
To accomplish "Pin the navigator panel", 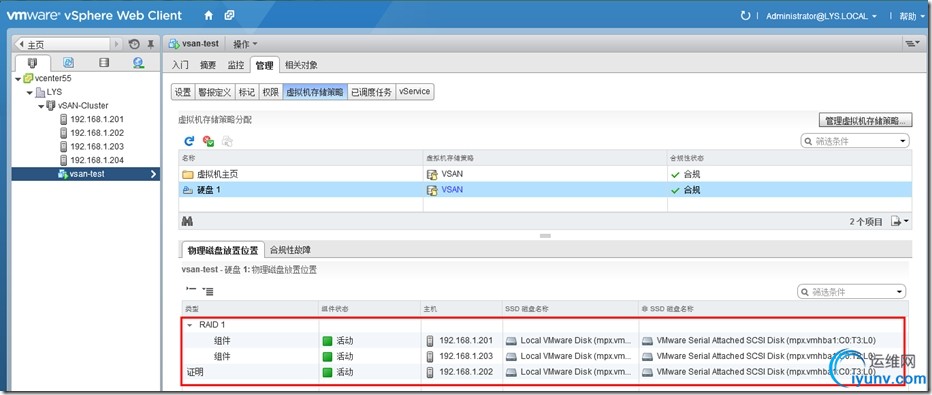I will [x=150, y=44].
